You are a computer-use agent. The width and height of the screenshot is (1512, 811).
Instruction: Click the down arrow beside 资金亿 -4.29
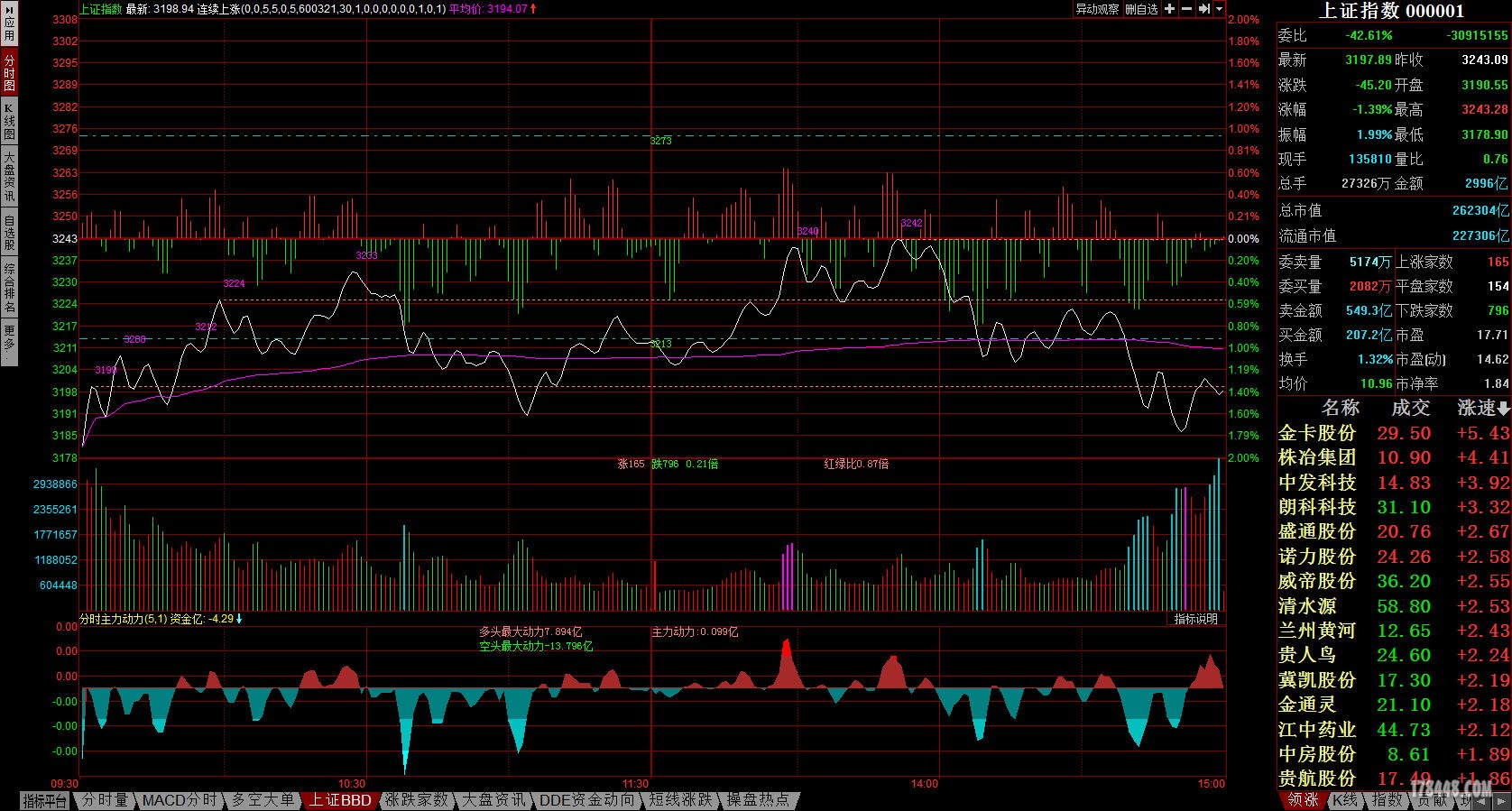click(x=239, y=620)
